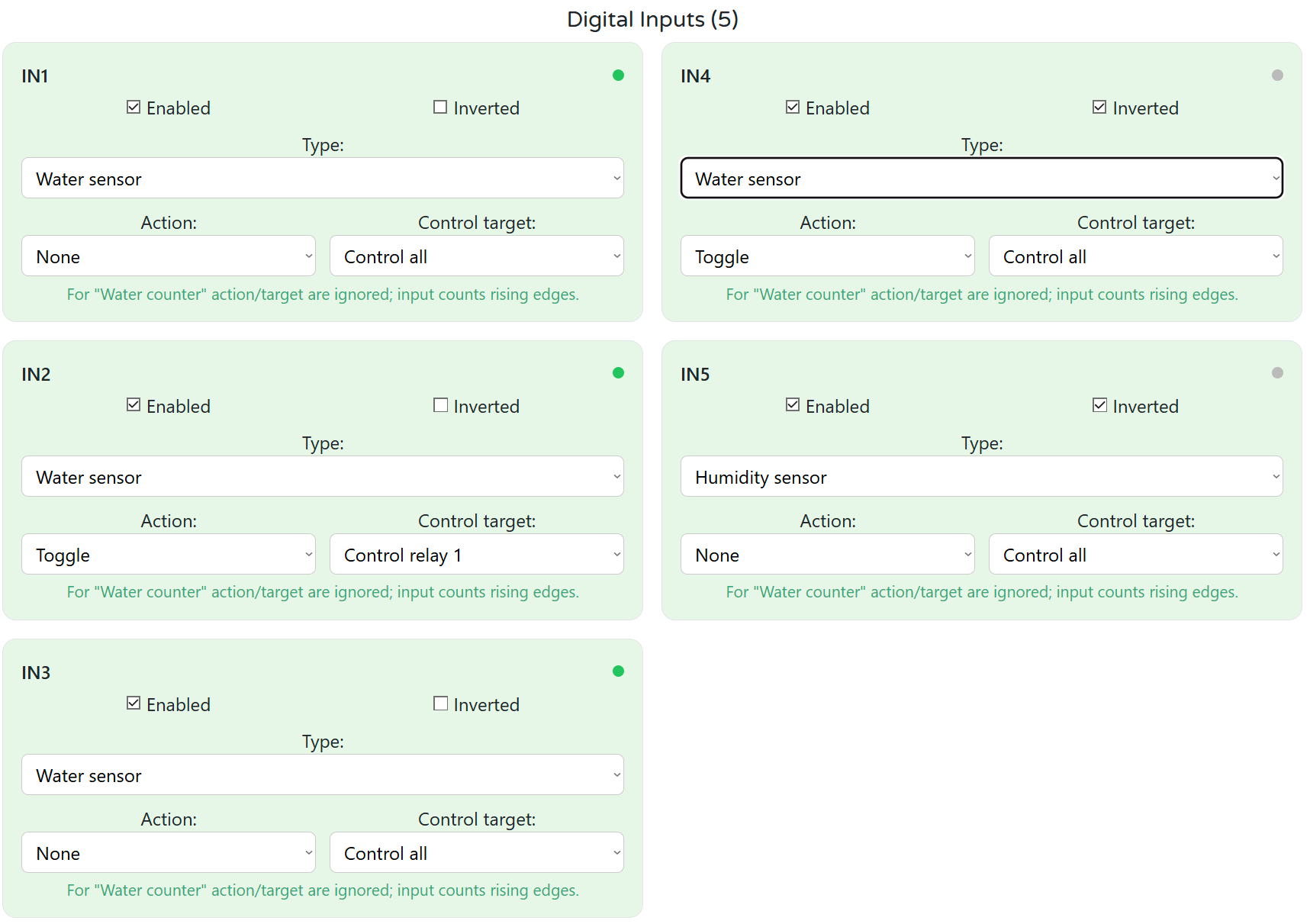Image resolution: width=1310 pixels, height=924 pixels.
Task: Click the green status indicator on IN1
Action: [x=618, y=75]
